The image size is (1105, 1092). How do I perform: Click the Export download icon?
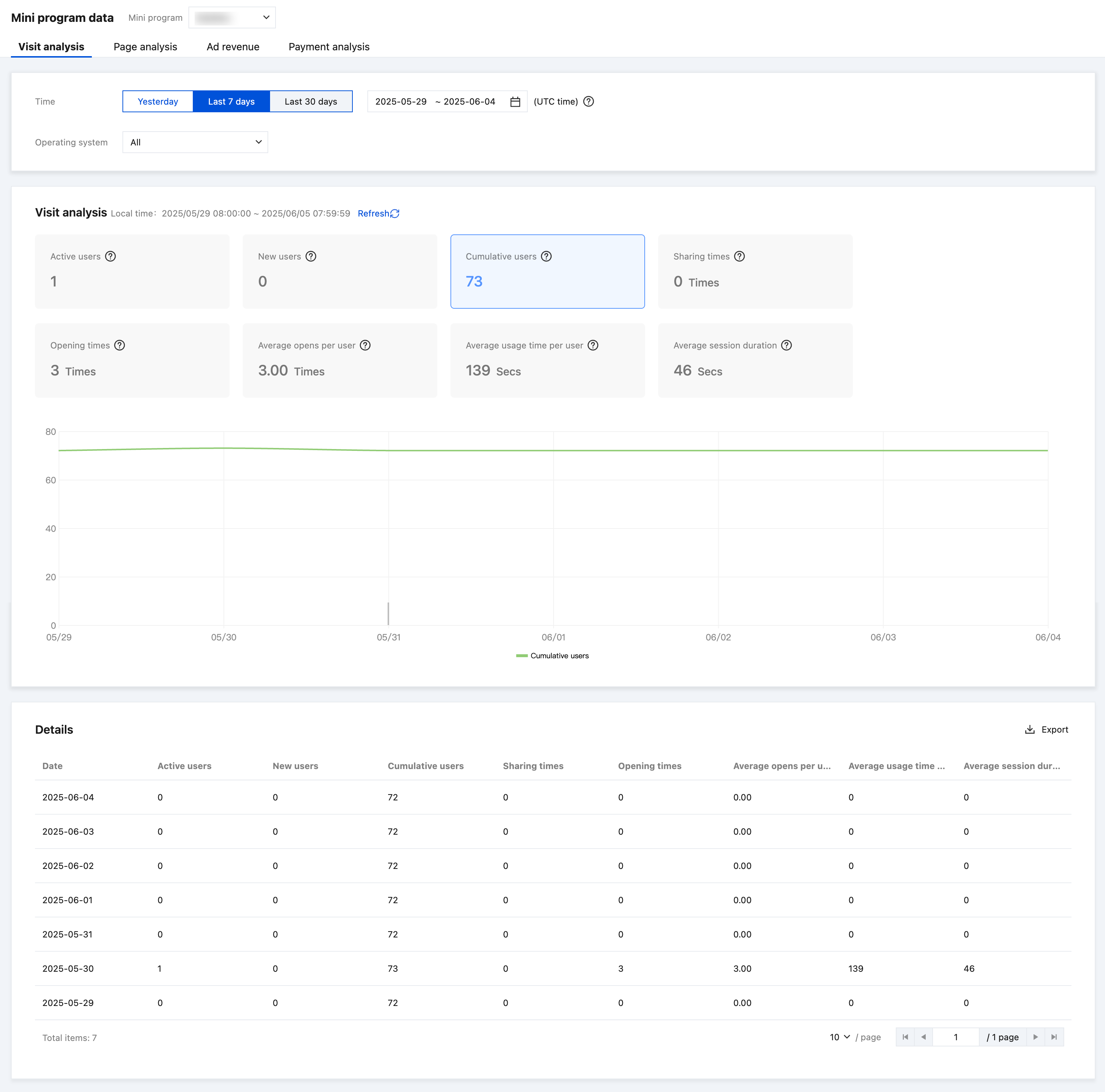(x=1030, y=729)
